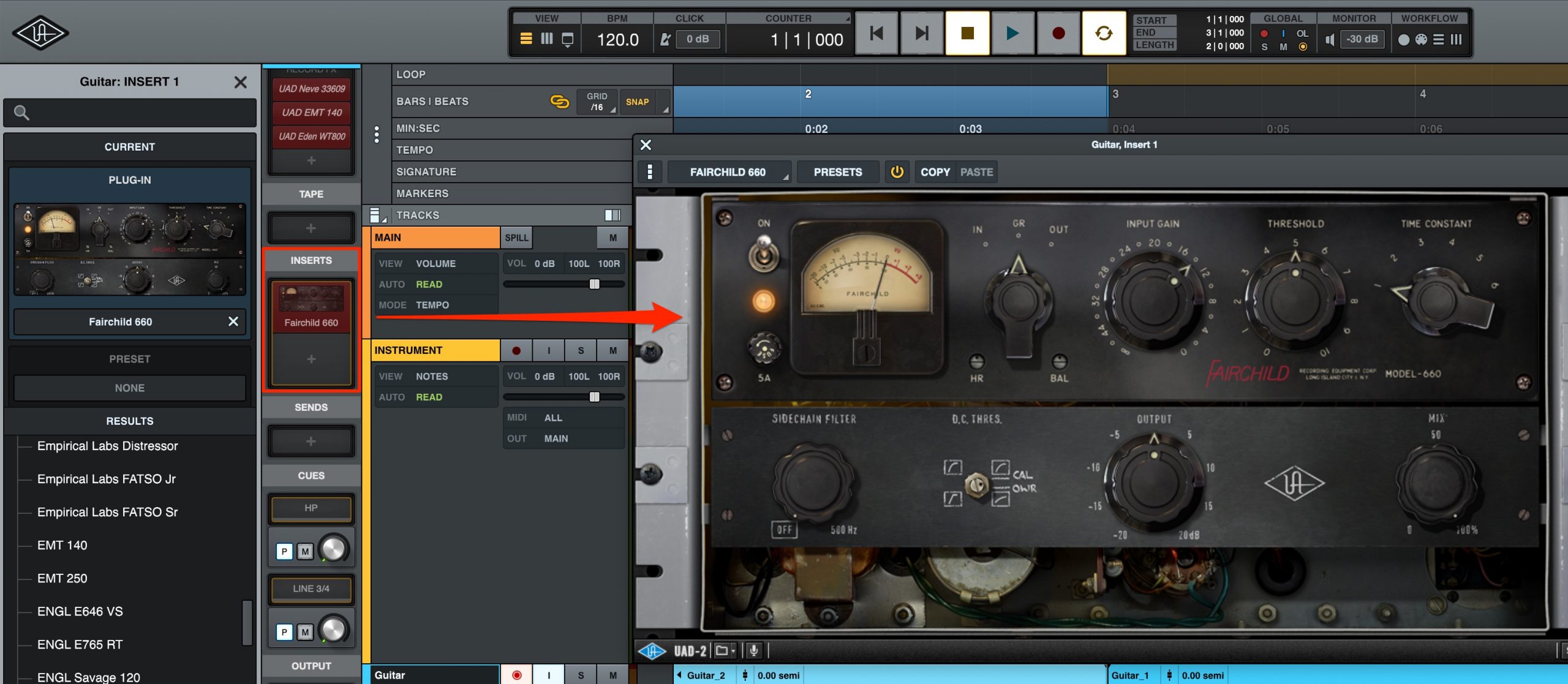
Task: Click the MONITOR speaker icon
Action: point(1329,40)
